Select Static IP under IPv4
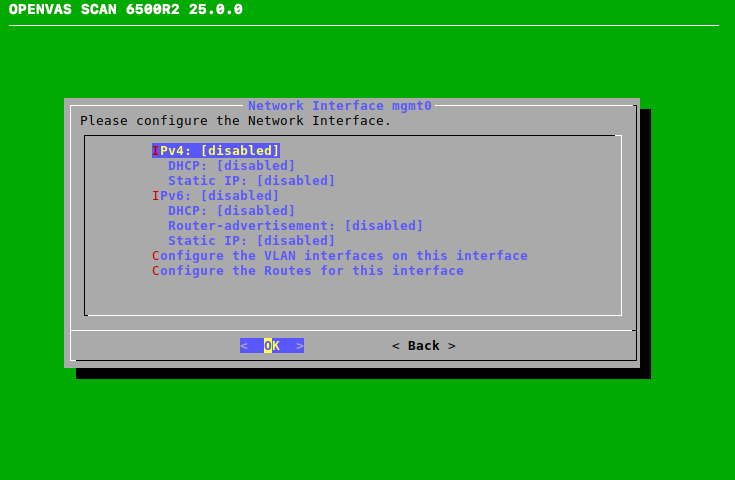The image size is (735, 480). 251,181
